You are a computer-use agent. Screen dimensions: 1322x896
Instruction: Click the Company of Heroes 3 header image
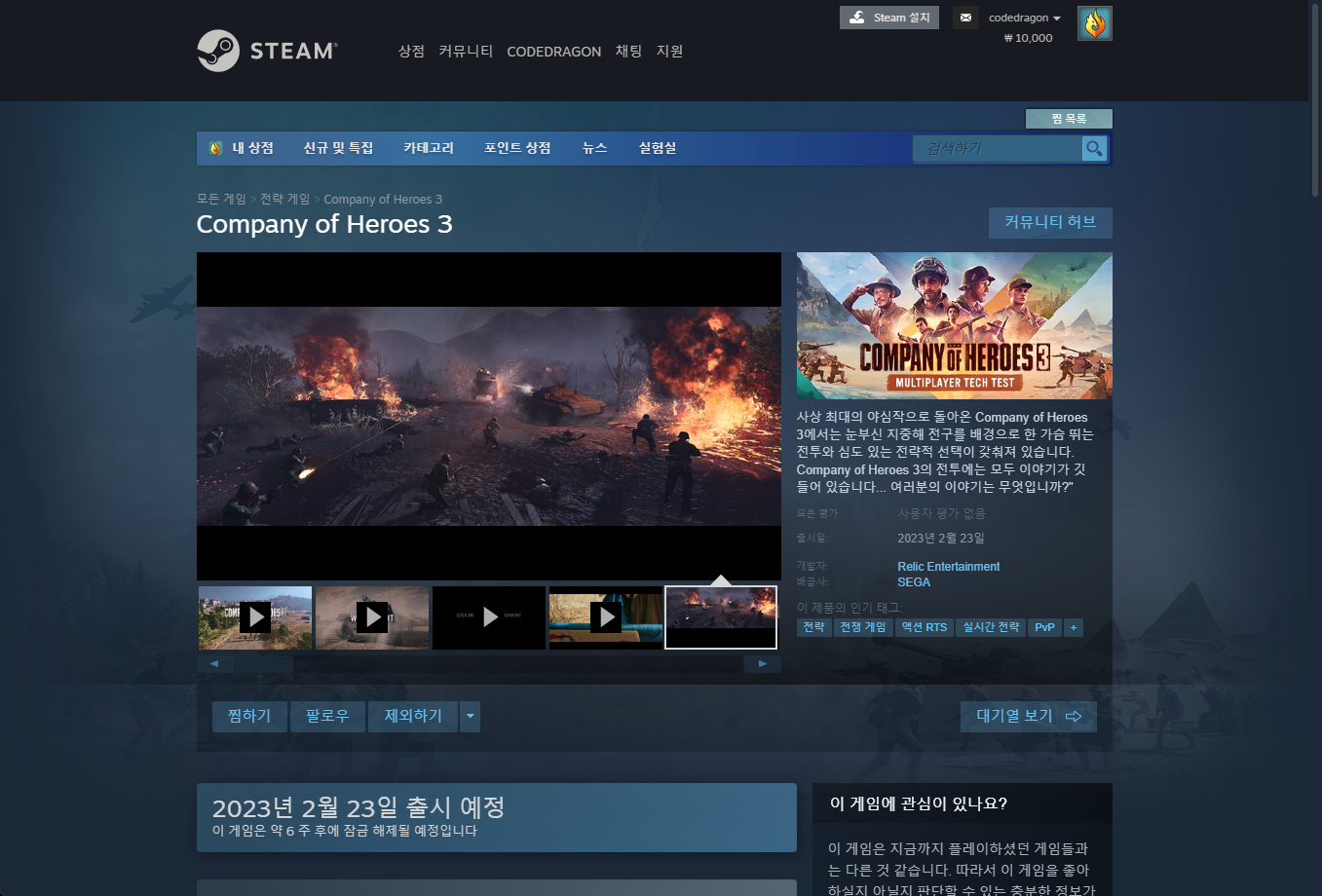pyautogui.click(x=955, y=325)
